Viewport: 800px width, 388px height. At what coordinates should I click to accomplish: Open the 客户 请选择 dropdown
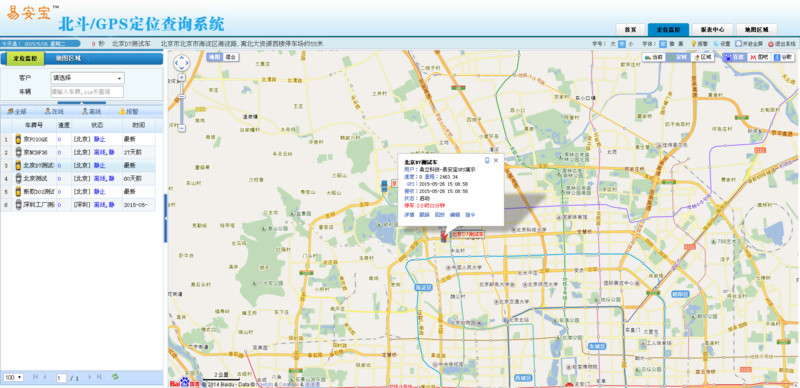(x=87, y=78)
